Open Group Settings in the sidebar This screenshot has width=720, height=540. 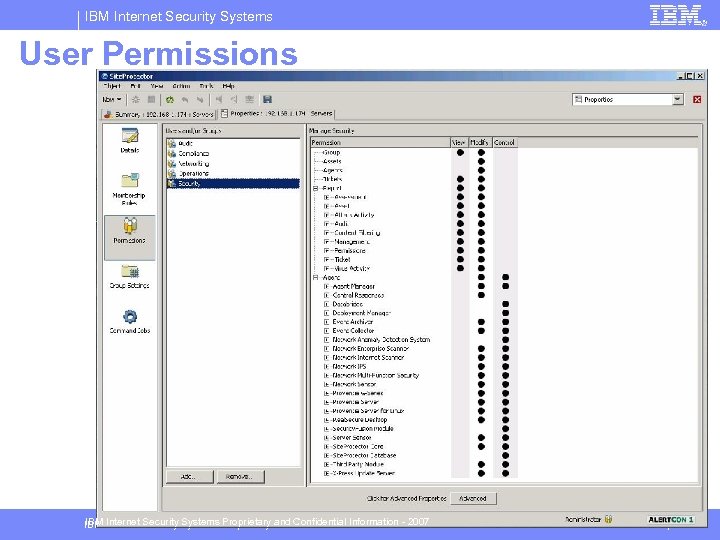point(130,277)
